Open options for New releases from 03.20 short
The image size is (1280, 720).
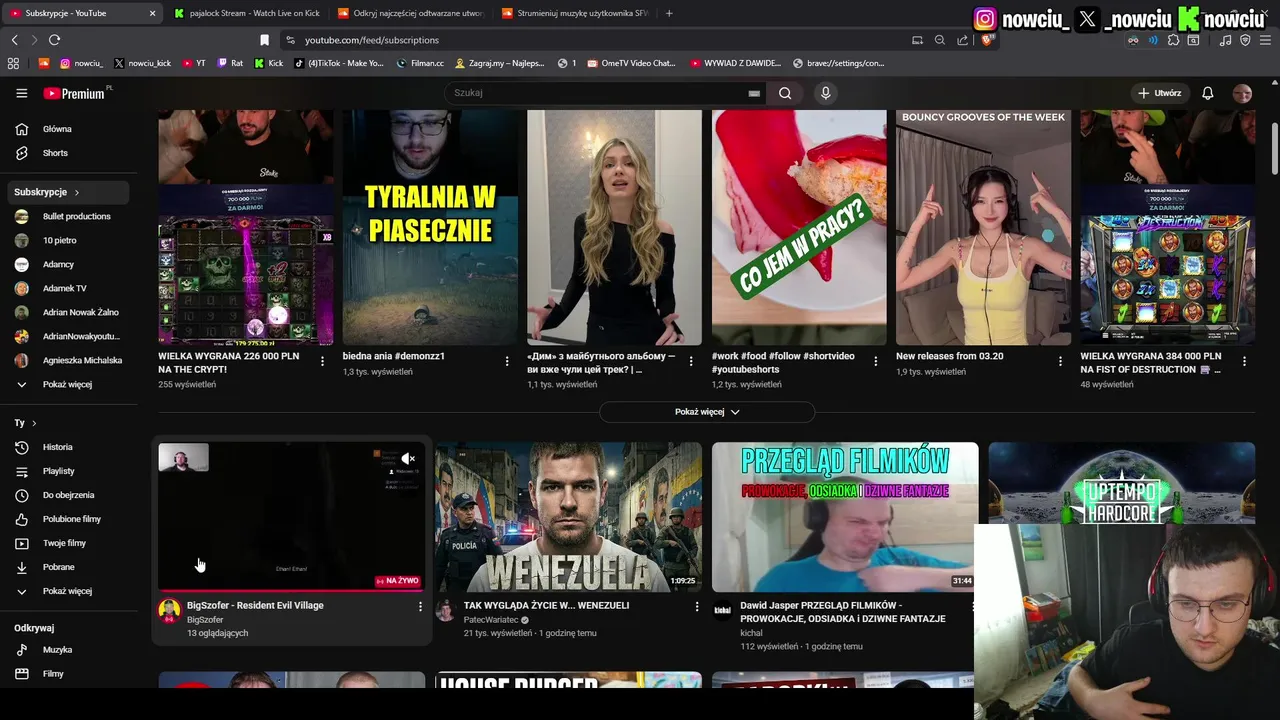coord(1060,361)
